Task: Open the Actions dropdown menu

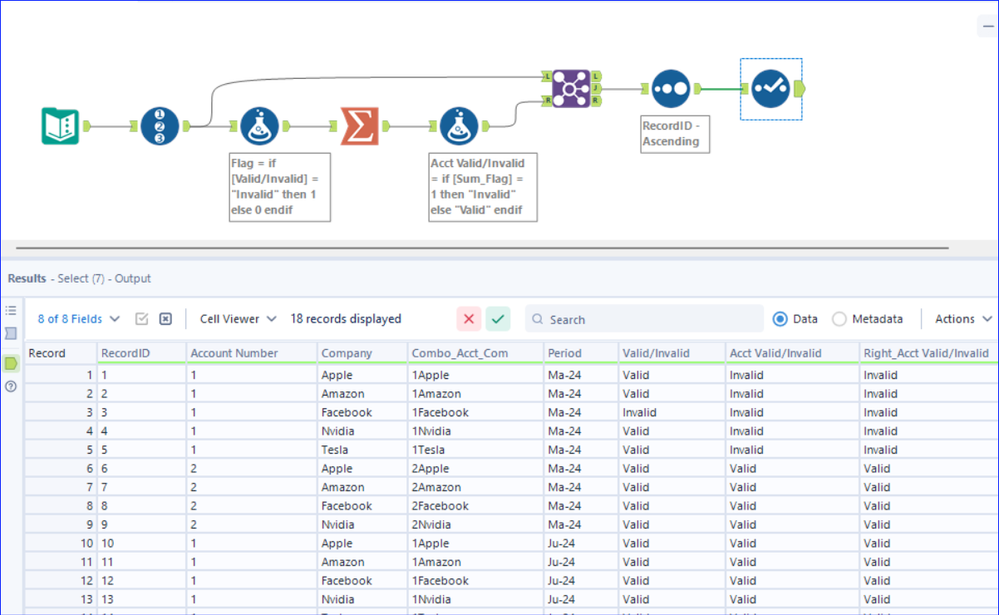Action: 963,319
